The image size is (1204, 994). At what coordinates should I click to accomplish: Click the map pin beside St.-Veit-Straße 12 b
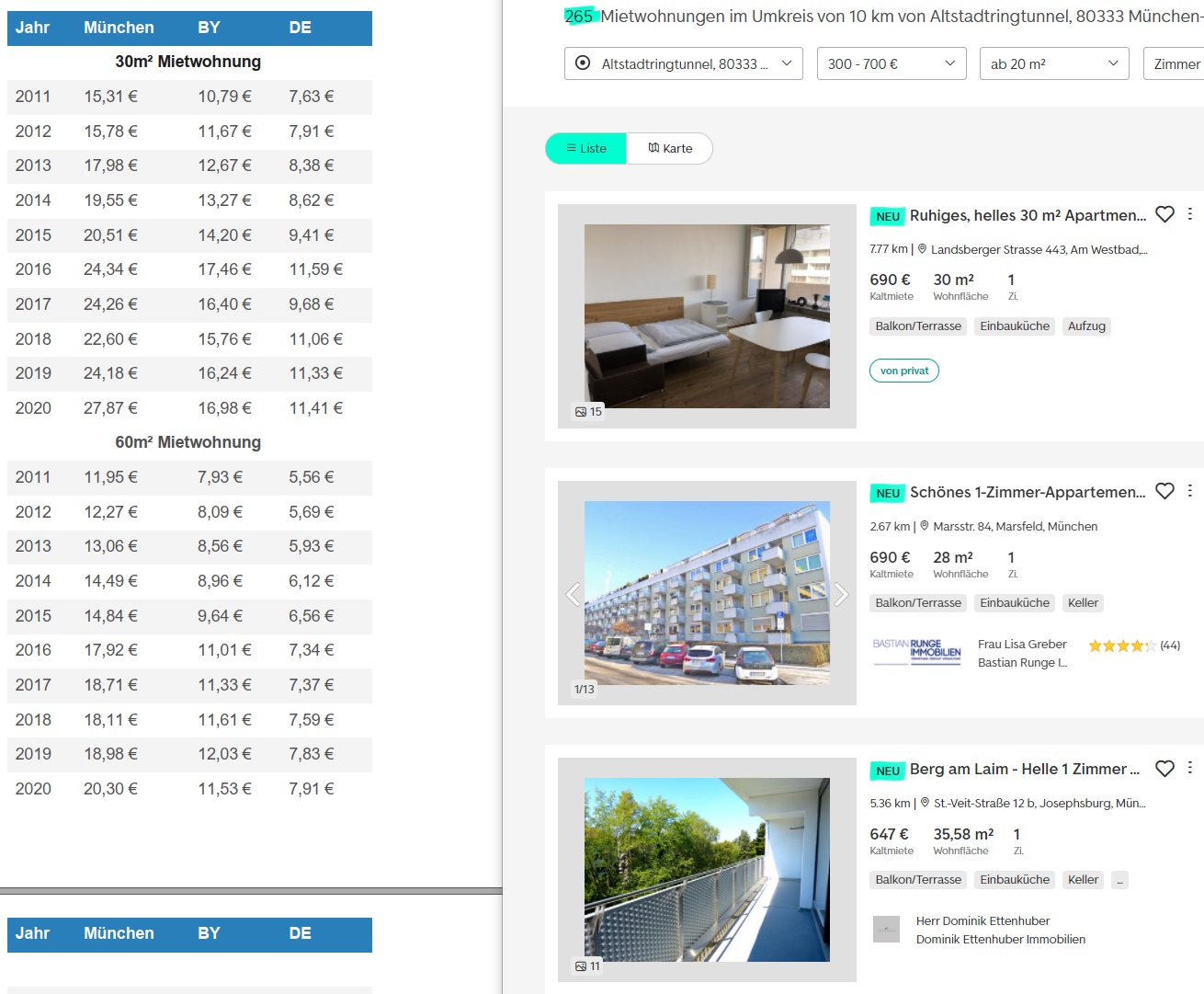[925, 803]
